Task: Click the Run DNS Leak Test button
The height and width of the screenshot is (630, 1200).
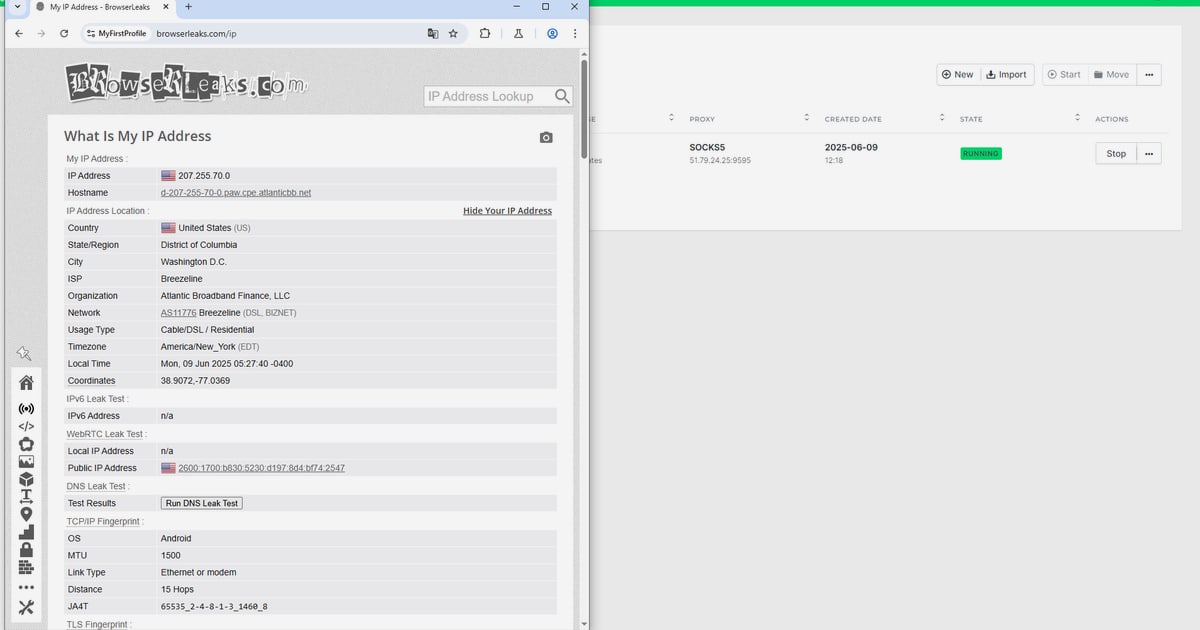Action: pyautogui.click(x=202, y=503)
